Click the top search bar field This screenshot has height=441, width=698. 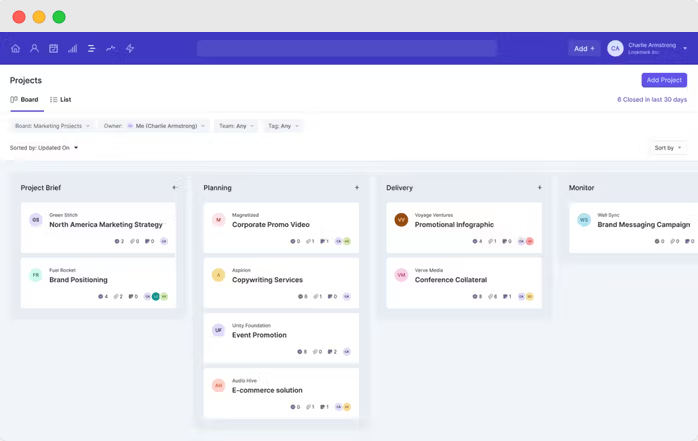click(x=347, y=49)
